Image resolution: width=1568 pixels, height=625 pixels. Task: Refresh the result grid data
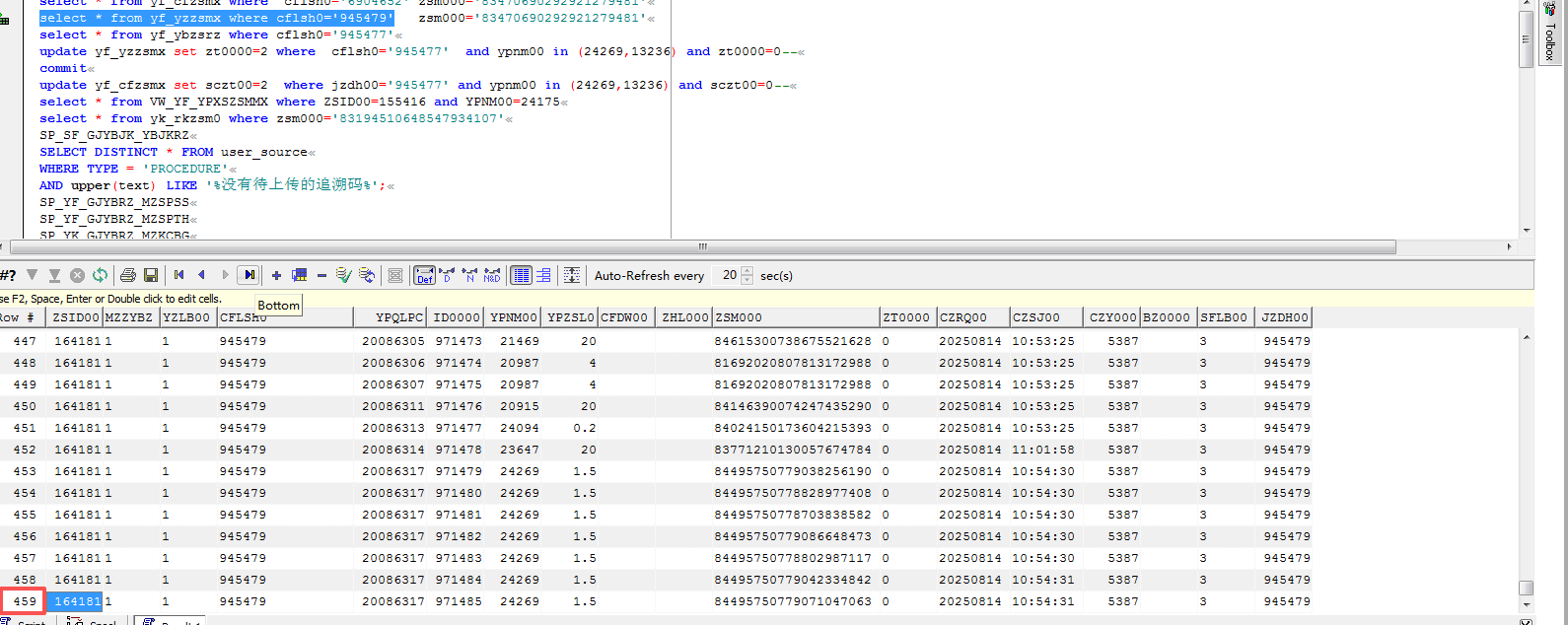[x=100, y=275]
